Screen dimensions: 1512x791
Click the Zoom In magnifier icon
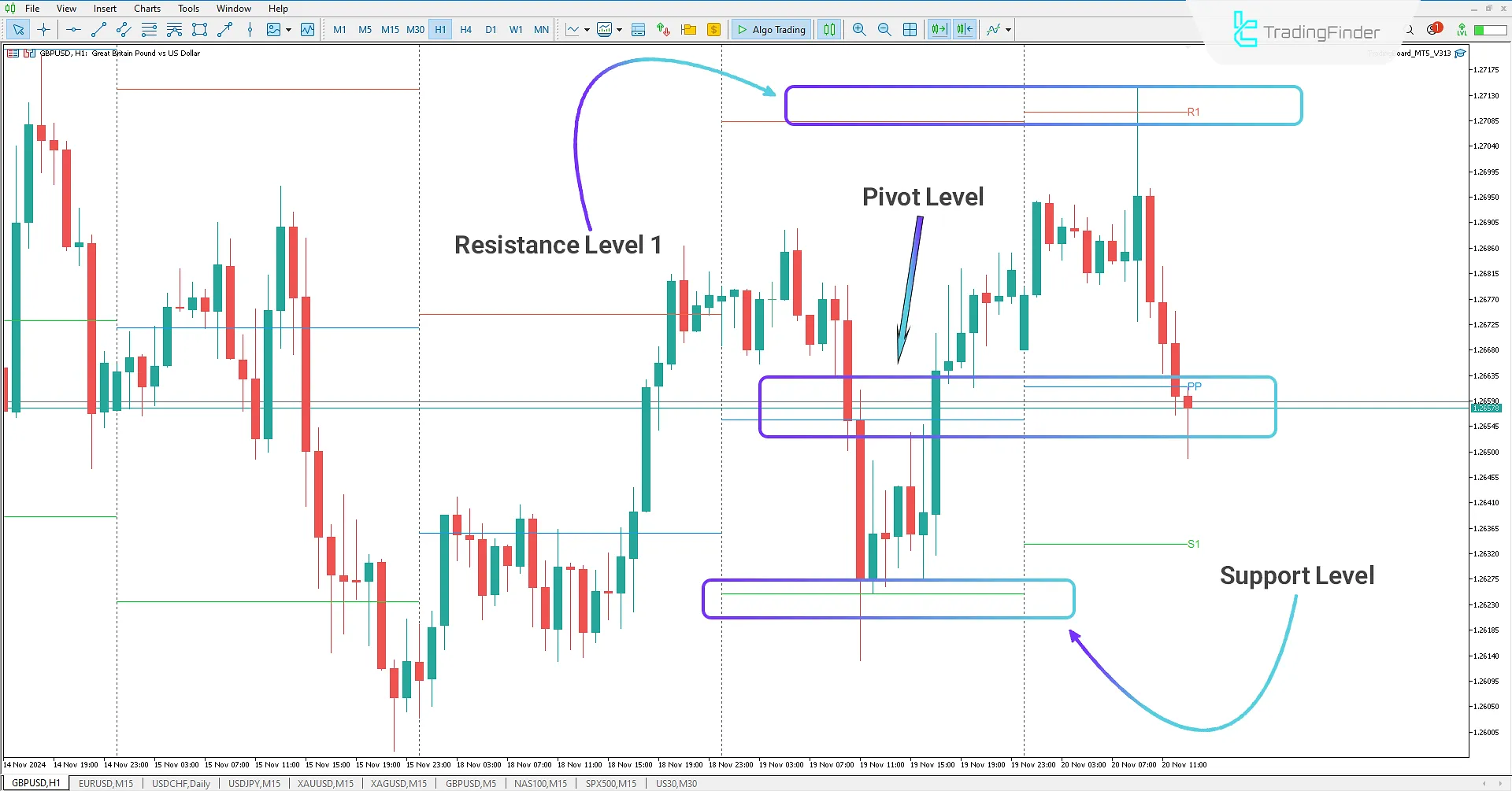859,29
